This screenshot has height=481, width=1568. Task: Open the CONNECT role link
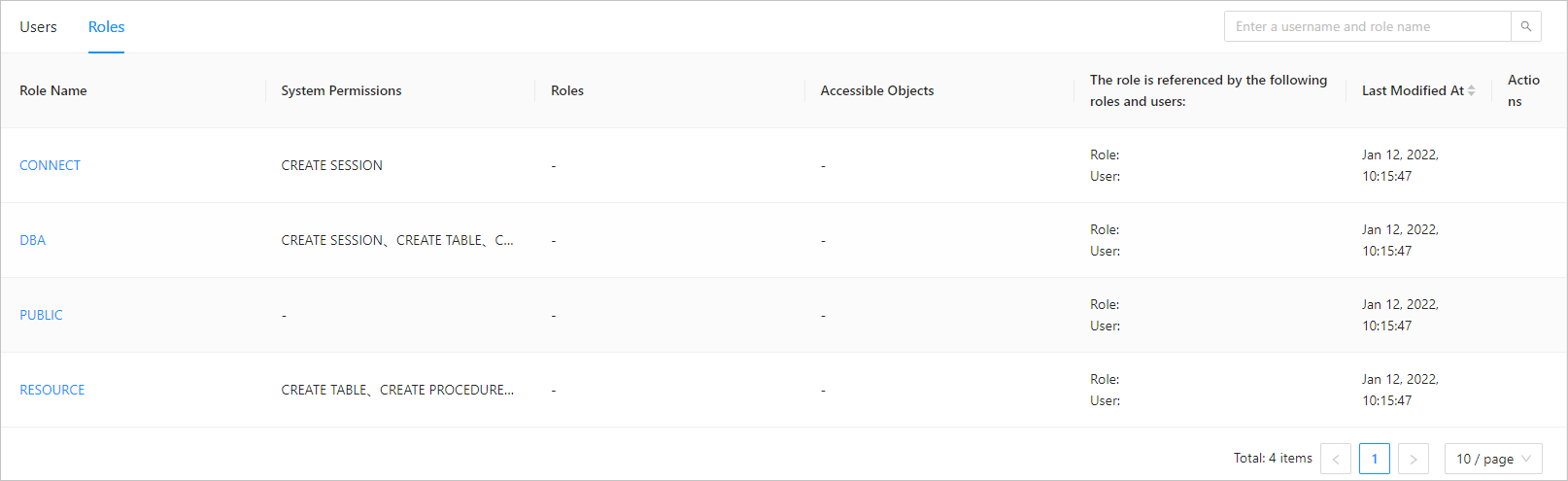50,165
